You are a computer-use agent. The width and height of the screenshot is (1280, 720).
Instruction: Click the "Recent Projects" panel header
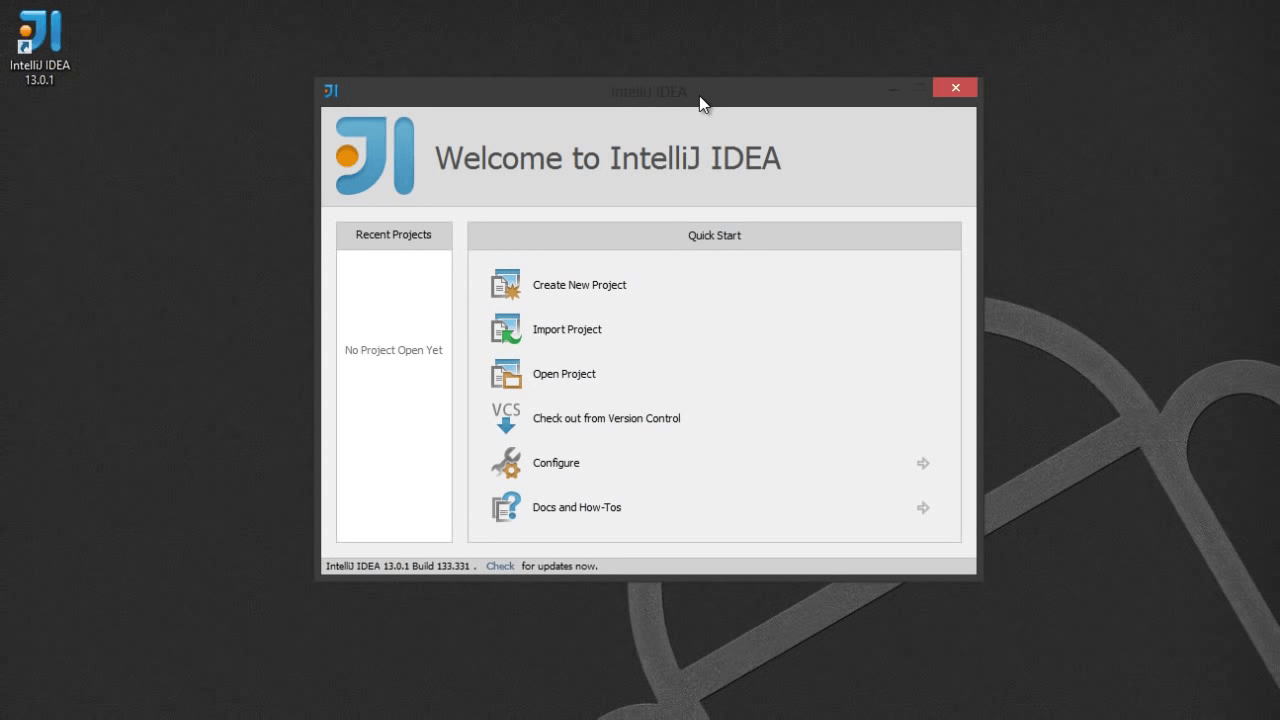point(394,235)
